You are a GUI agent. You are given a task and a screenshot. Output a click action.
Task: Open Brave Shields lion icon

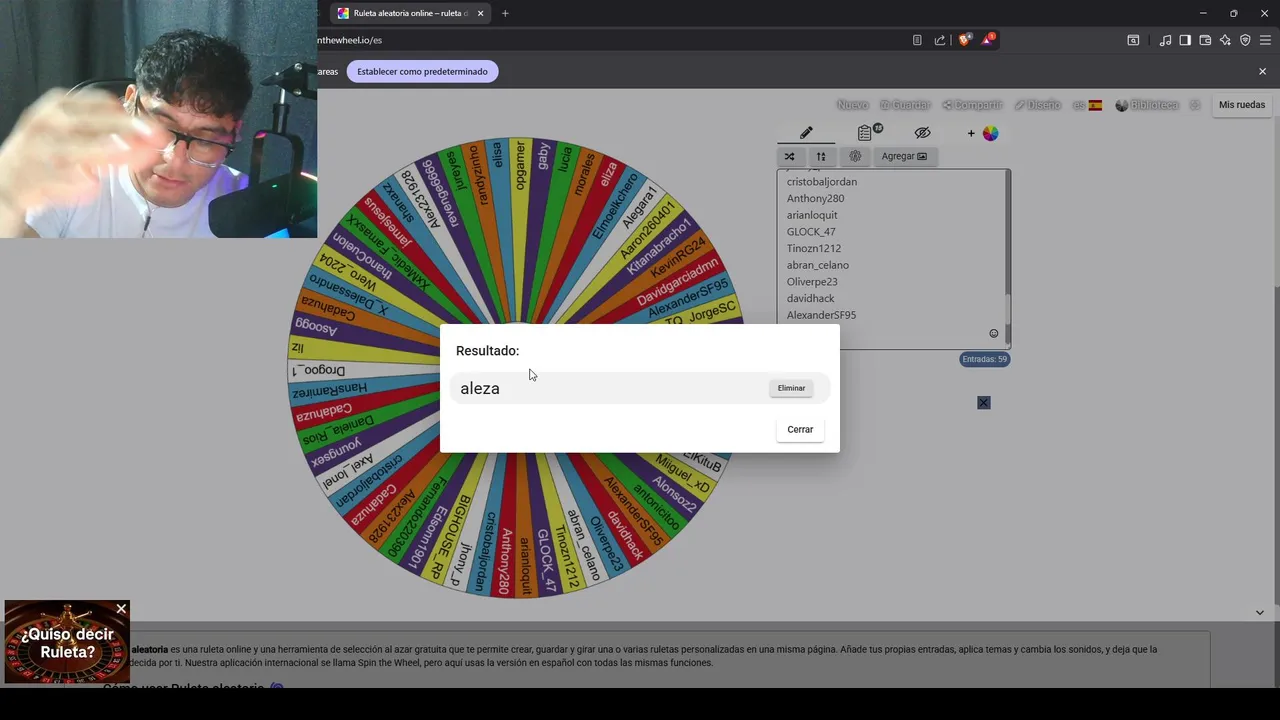tap(964, 40)
